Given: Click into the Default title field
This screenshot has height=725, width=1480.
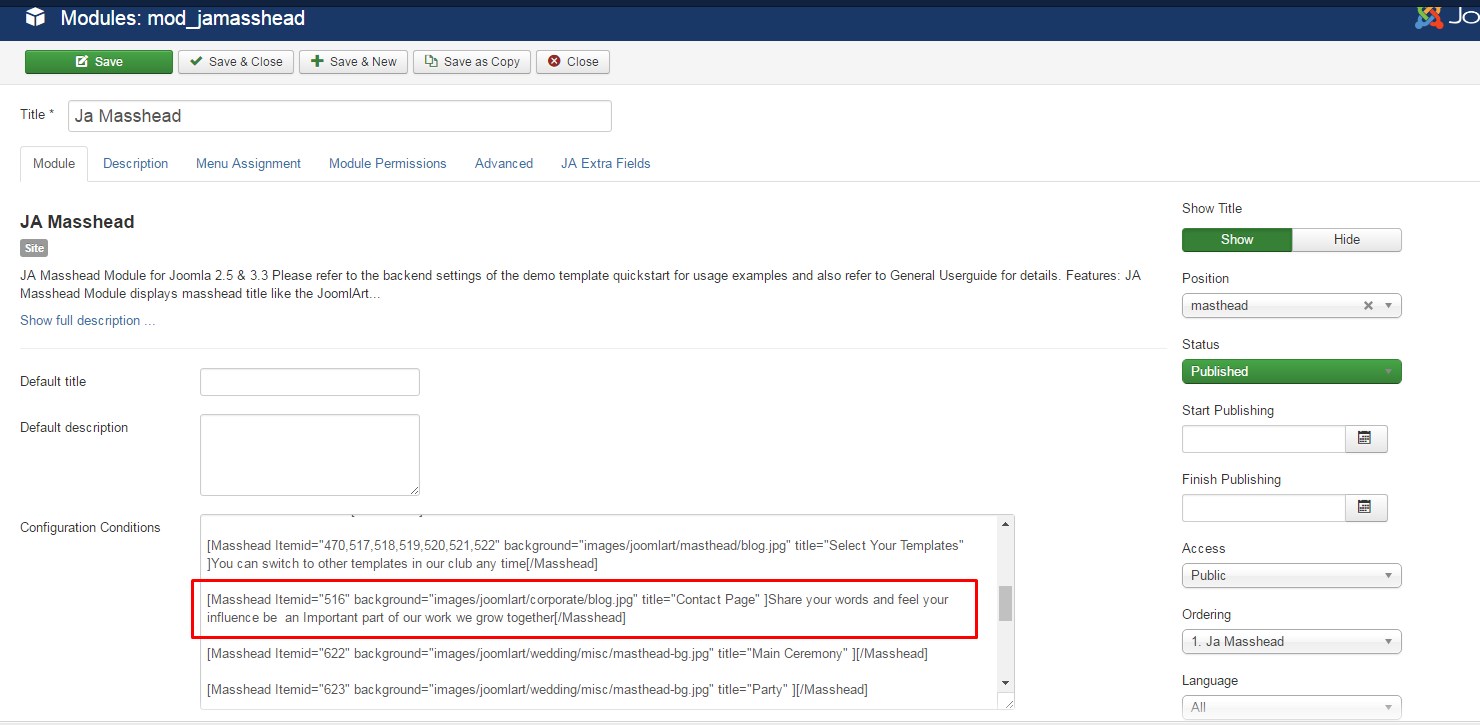Looking at the screenshot, I should coord(310,382).
